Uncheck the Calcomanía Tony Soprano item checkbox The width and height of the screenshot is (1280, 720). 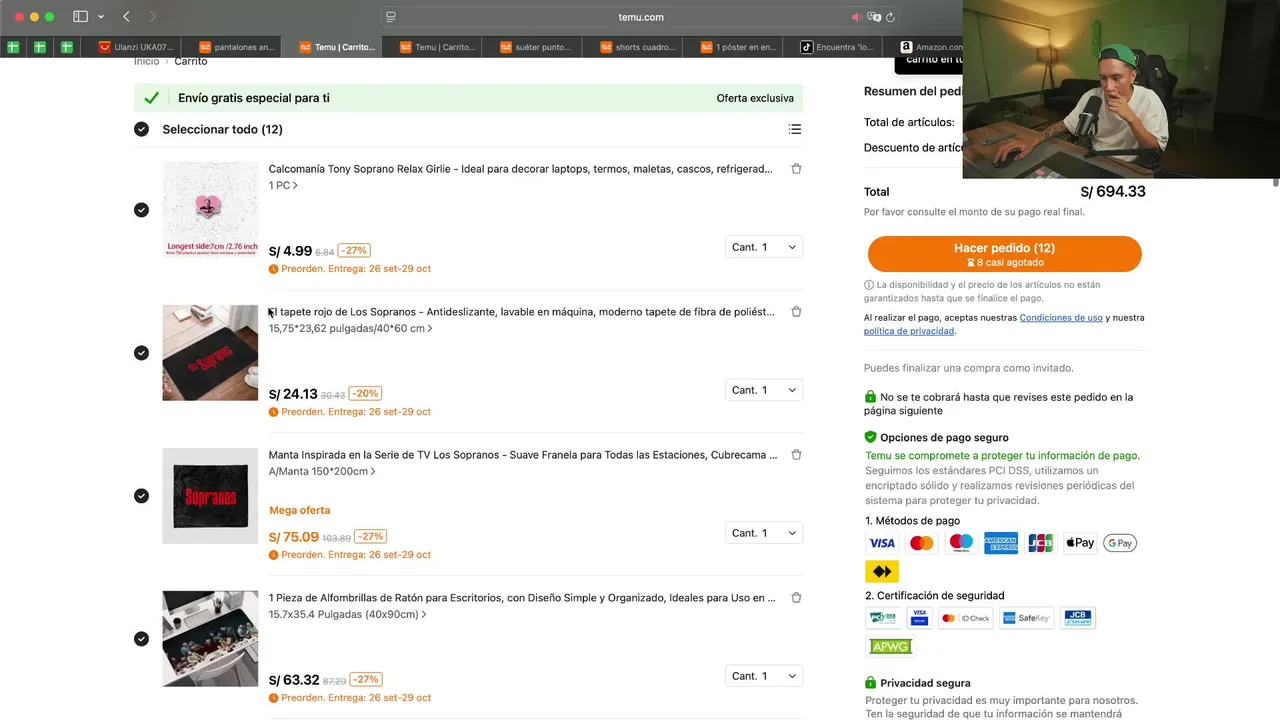tap(141, 210)
